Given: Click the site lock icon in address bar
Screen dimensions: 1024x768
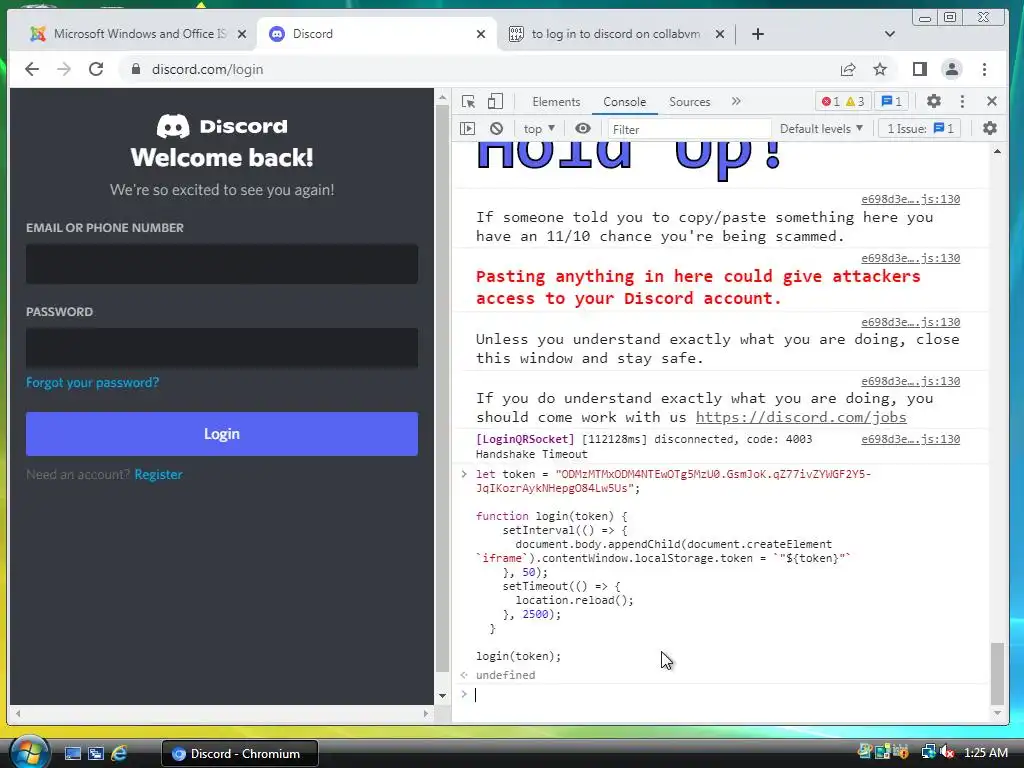Looking at the screenshot, I should click(136, 69).
